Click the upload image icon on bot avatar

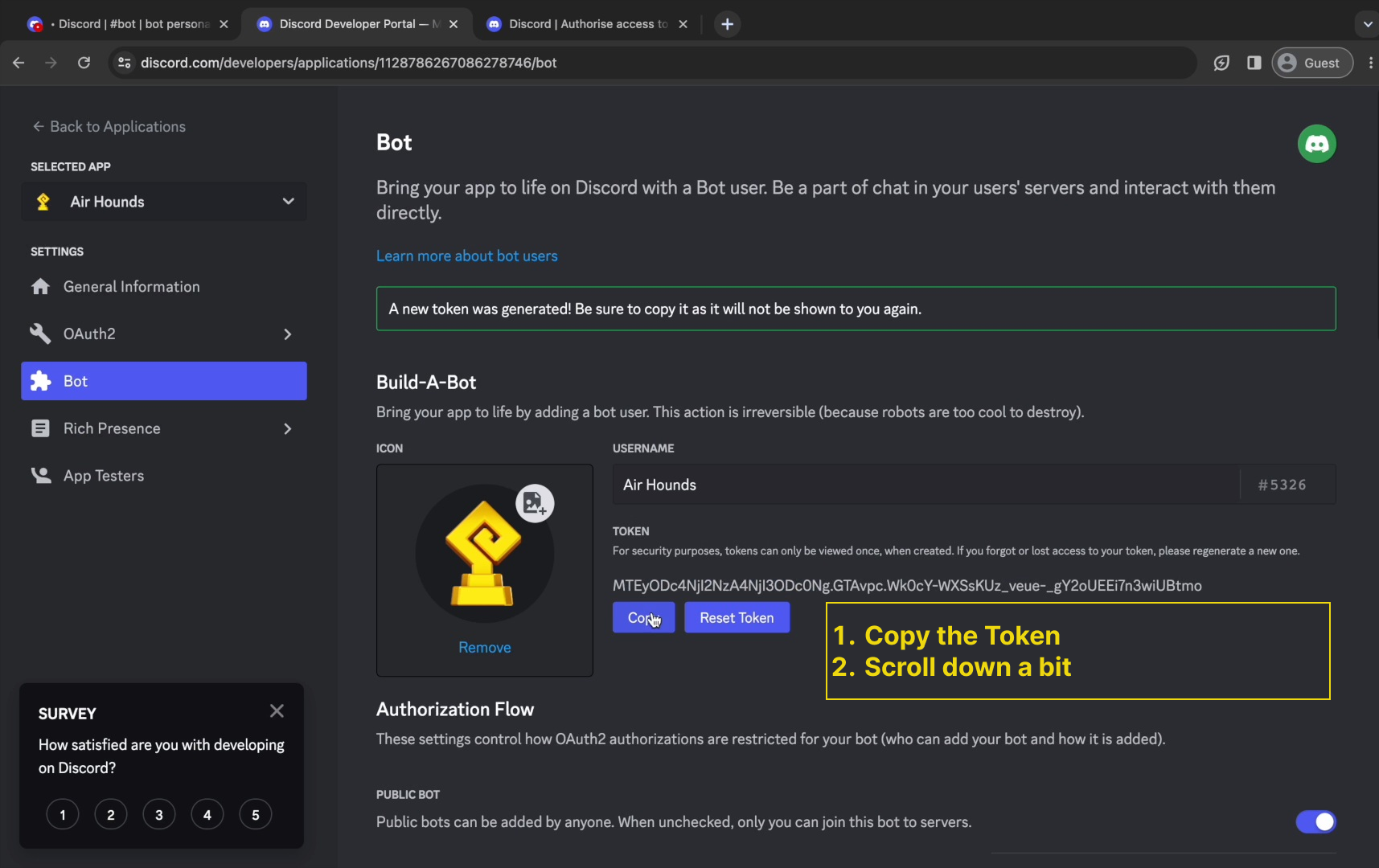535,504
